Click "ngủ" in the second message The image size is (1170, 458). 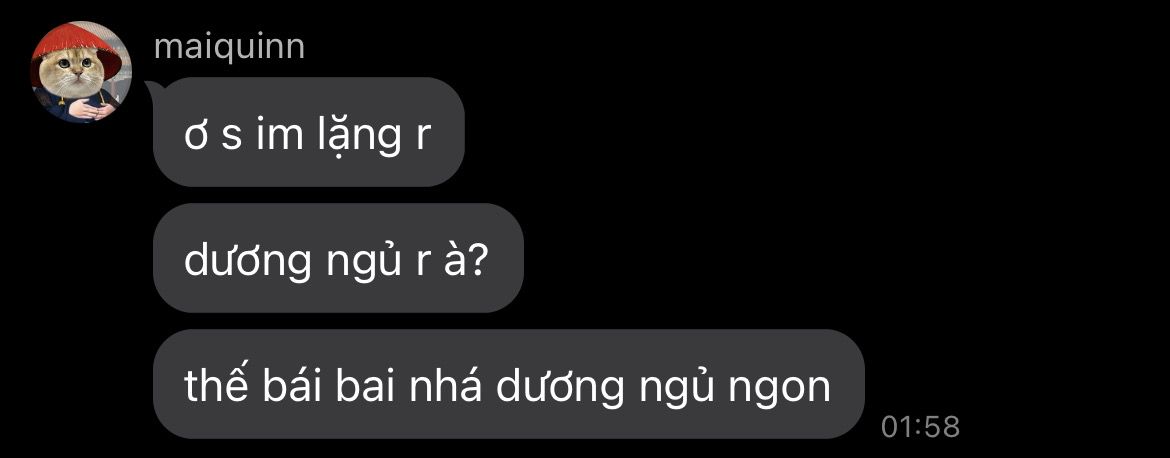point(362,263)
